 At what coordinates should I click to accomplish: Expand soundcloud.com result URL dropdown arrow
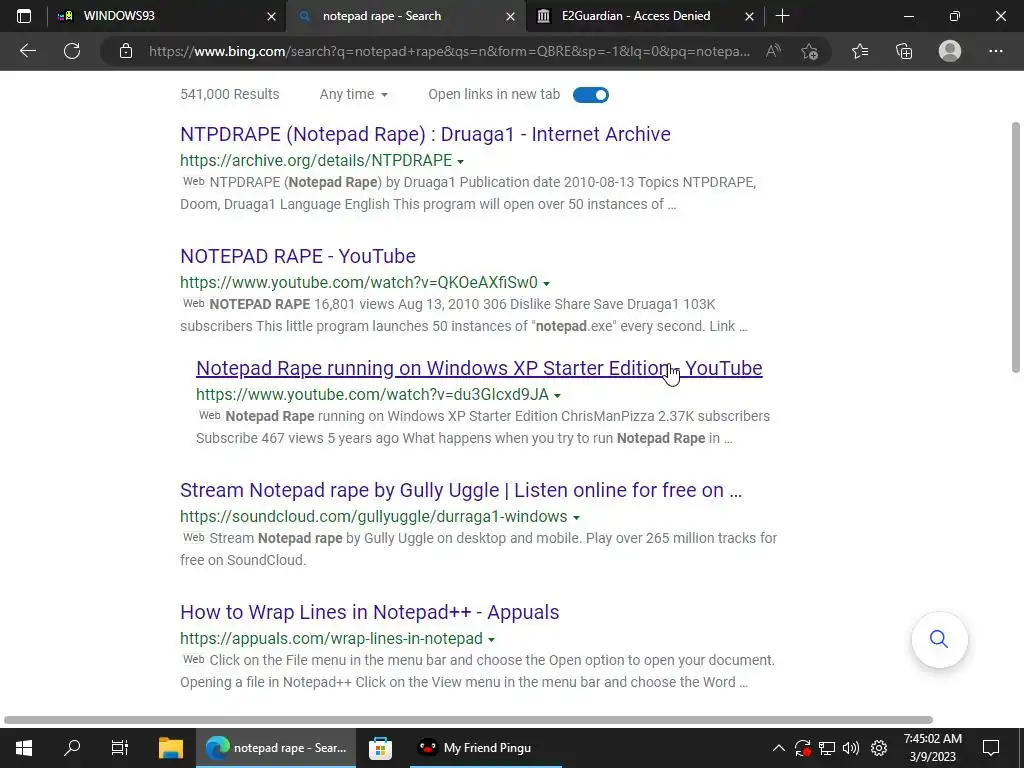(x=576, y=517)
